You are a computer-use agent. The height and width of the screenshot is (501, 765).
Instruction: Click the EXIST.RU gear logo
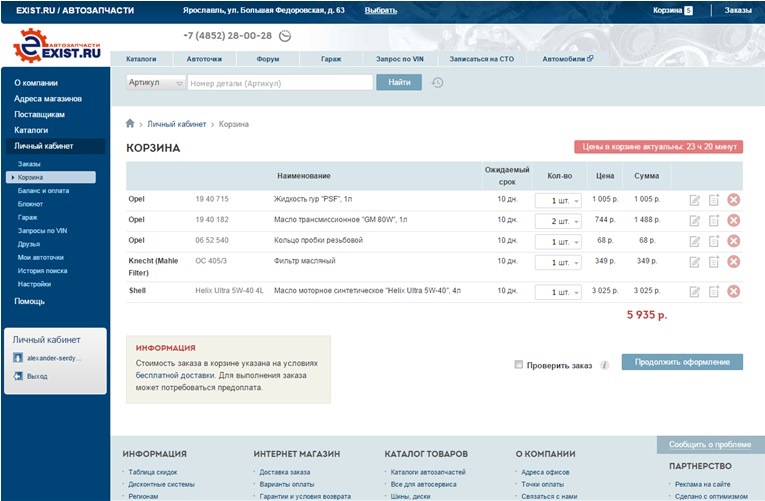[x=57, y=46]
